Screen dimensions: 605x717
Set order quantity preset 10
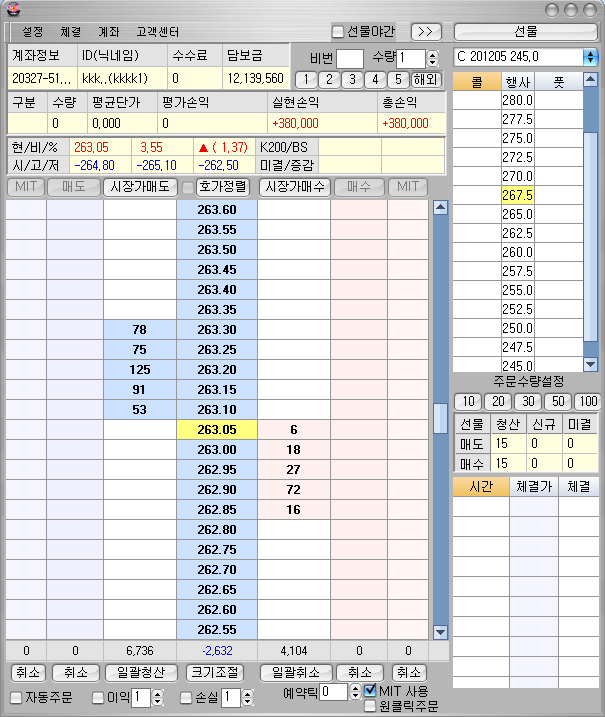468,401
